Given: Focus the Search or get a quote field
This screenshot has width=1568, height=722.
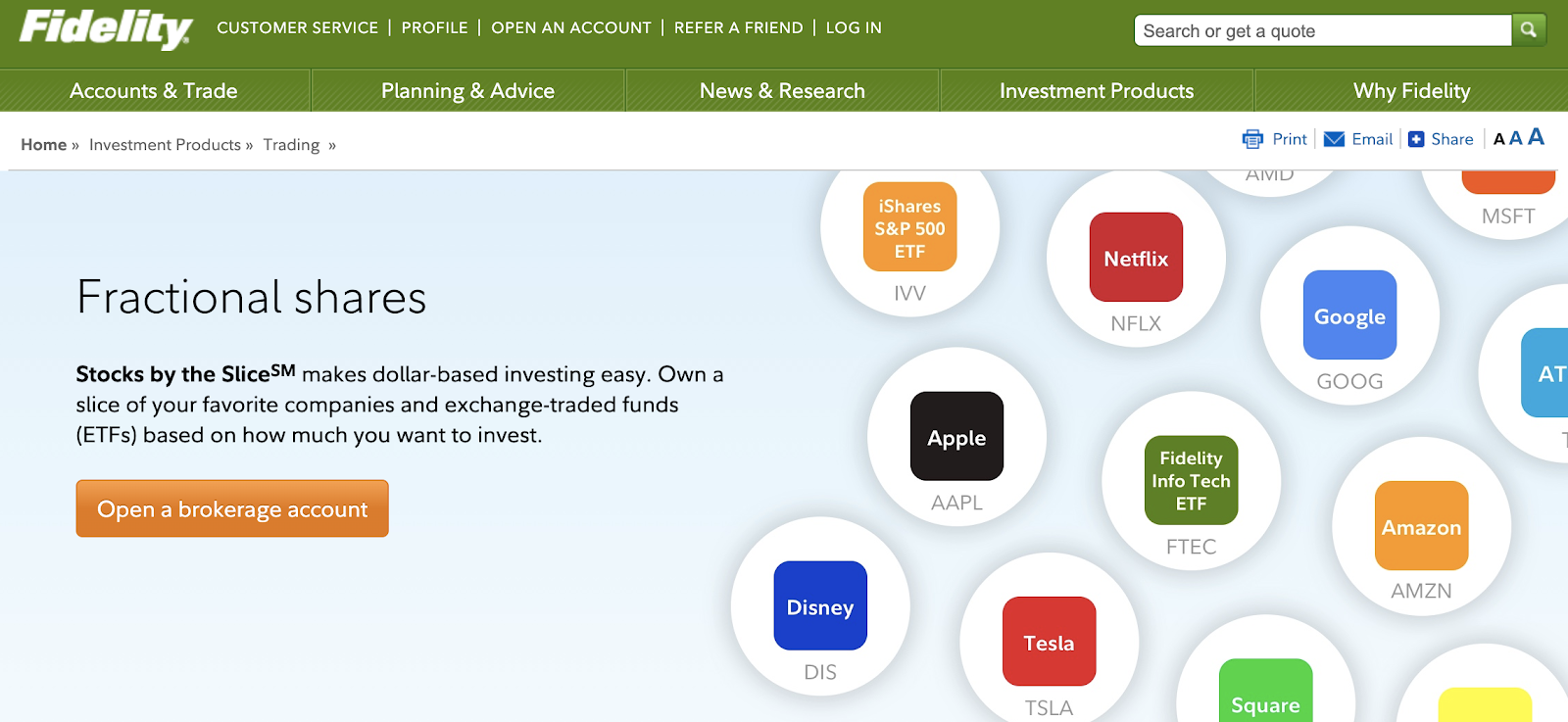Looking at the screenshot, I should pyautogui.click(x=1323, y=30).
